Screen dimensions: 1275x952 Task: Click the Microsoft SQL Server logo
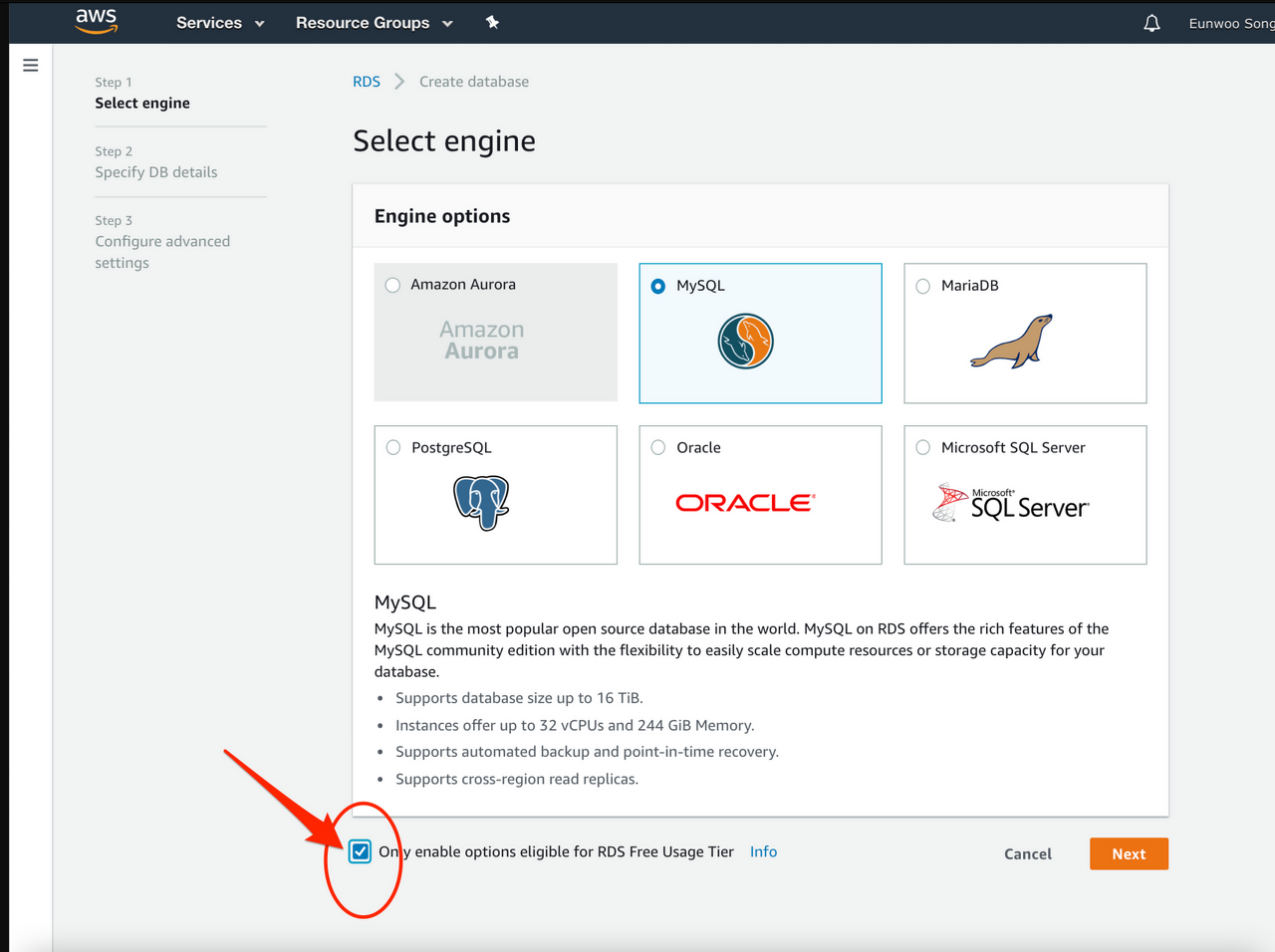[x=1011, y=504]
